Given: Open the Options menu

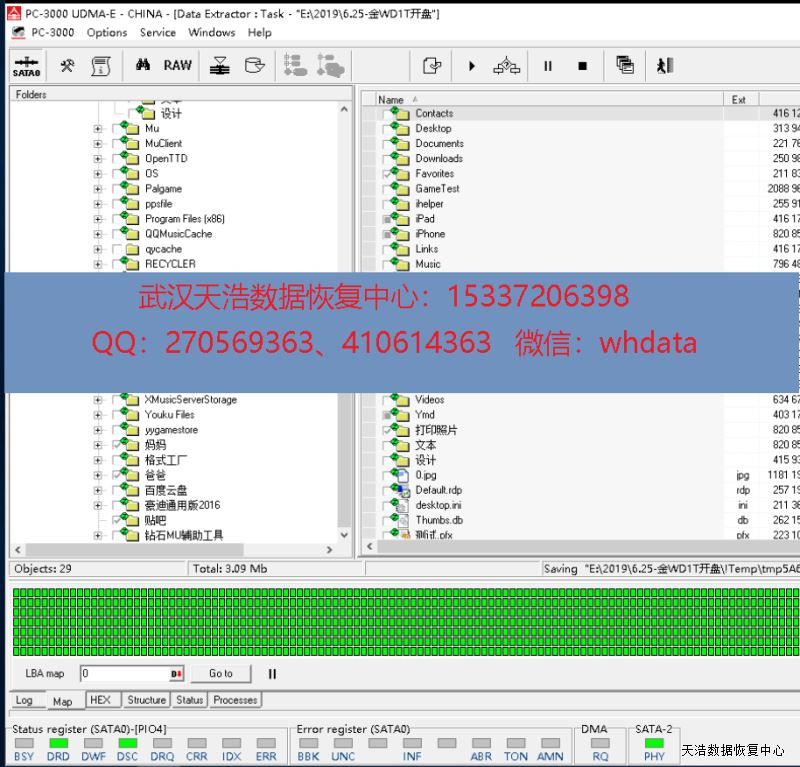Looking at the screenshot, I should [x=107, y=32].
